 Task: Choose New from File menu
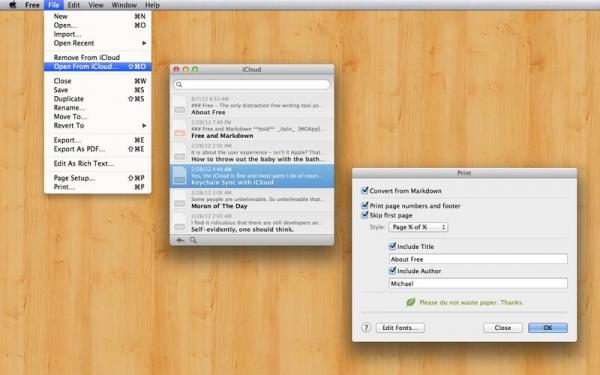click(98, 16)
